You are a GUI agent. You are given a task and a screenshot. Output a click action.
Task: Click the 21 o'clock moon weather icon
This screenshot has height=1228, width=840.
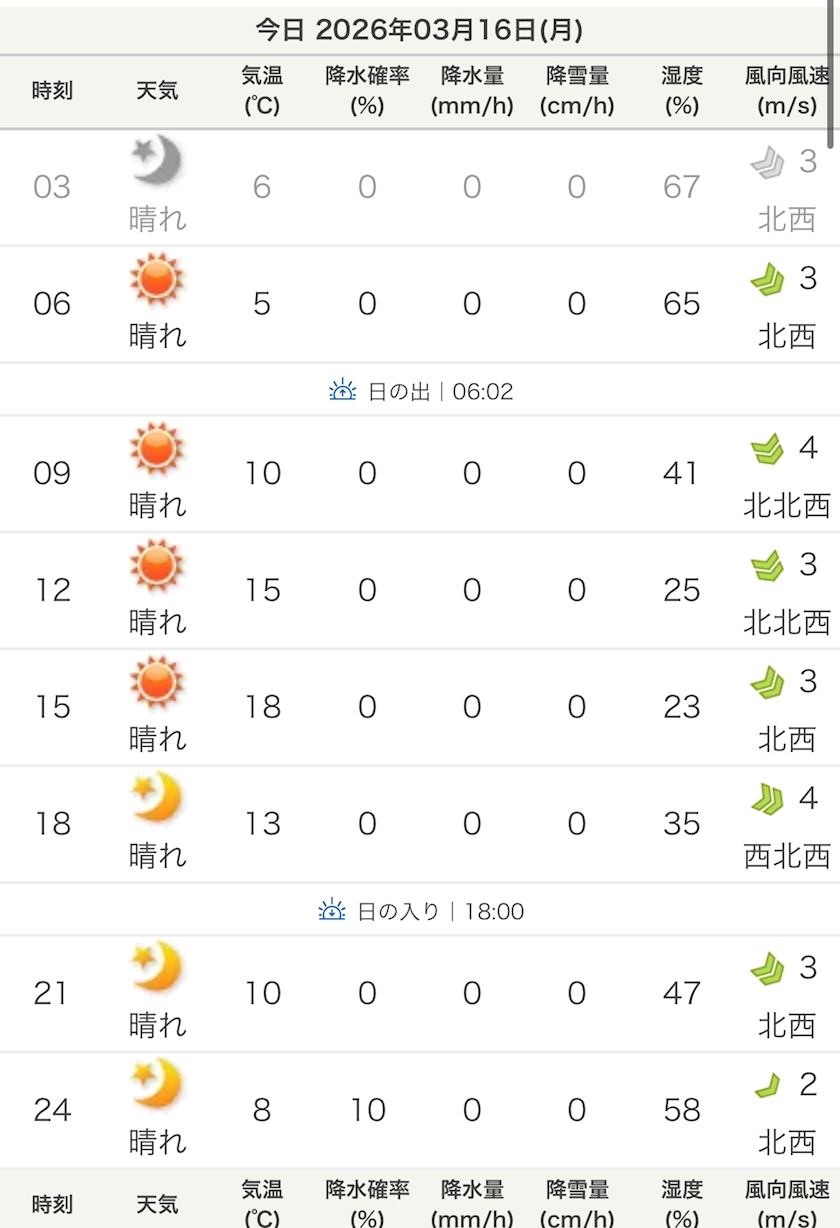click(157, 969)
